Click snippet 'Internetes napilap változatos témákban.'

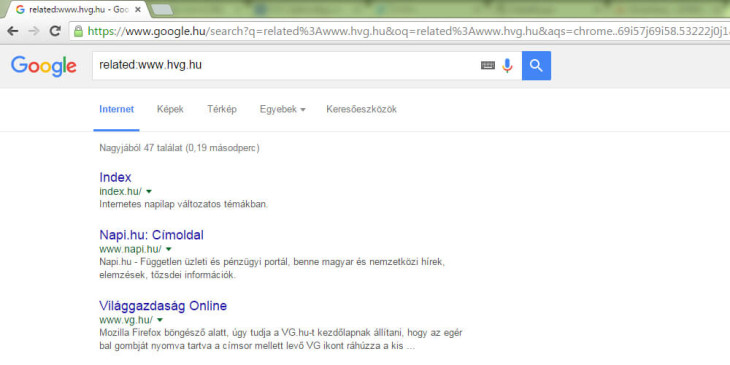[183, 204]
